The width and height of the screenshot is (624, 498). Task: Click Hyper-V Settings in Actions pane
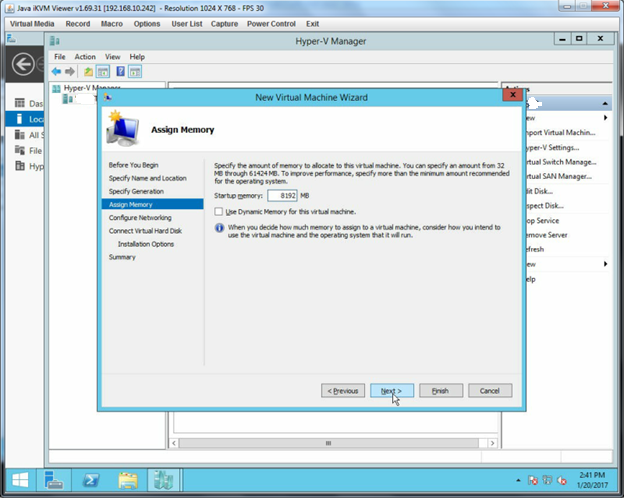tap(552, 147)
